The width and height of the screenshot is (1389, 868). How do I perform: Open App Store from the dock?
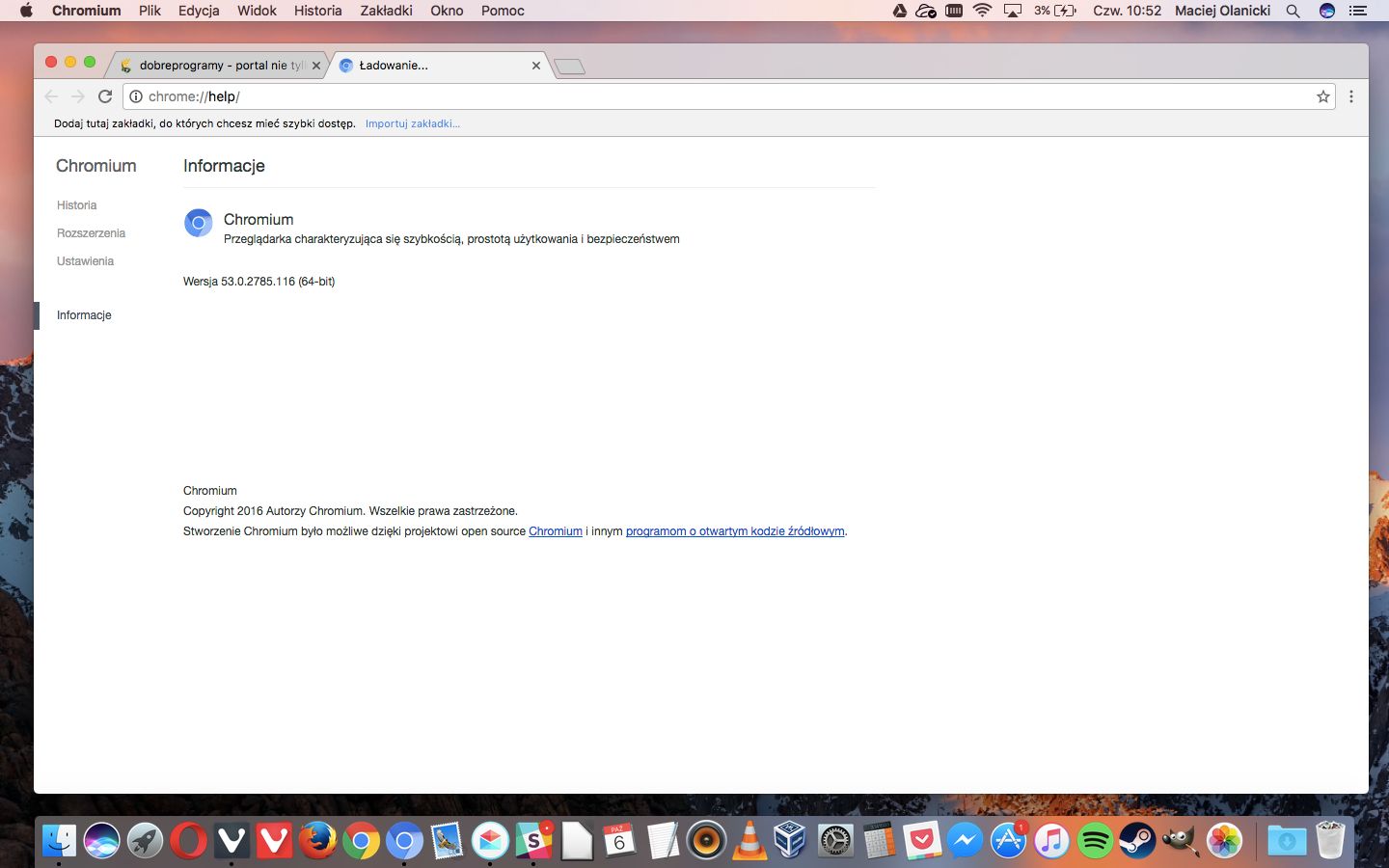1008,841
